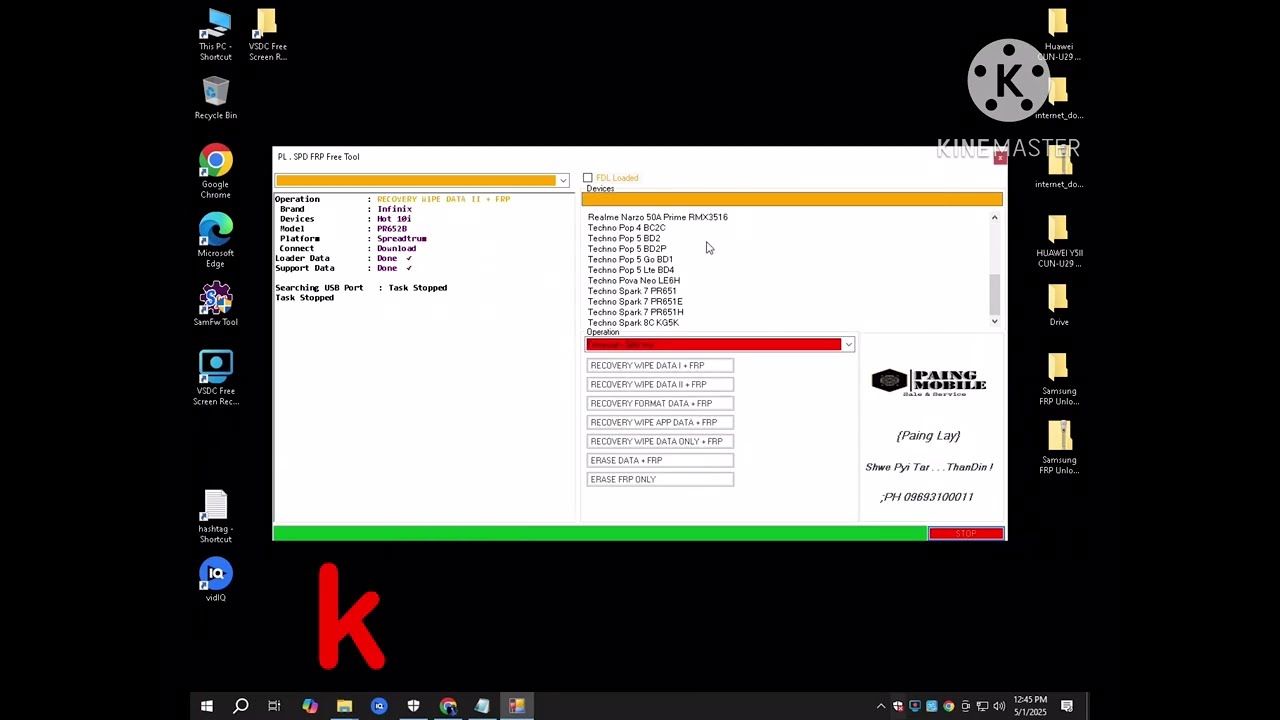Close the SPD FRP Free Tool window

tap(999, 157)
